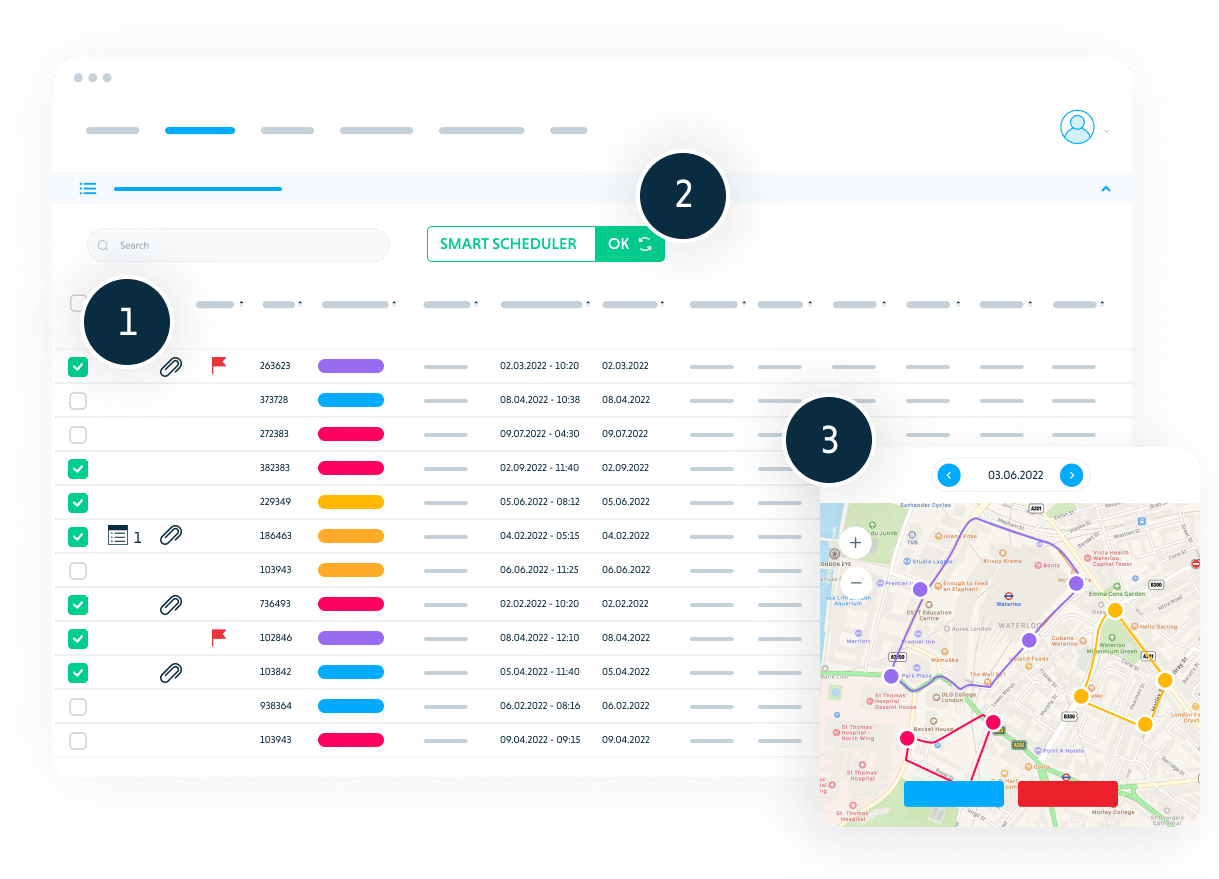Click the blue button below the map
Screen dimensions: 1219x879
(x=953, y=794)
